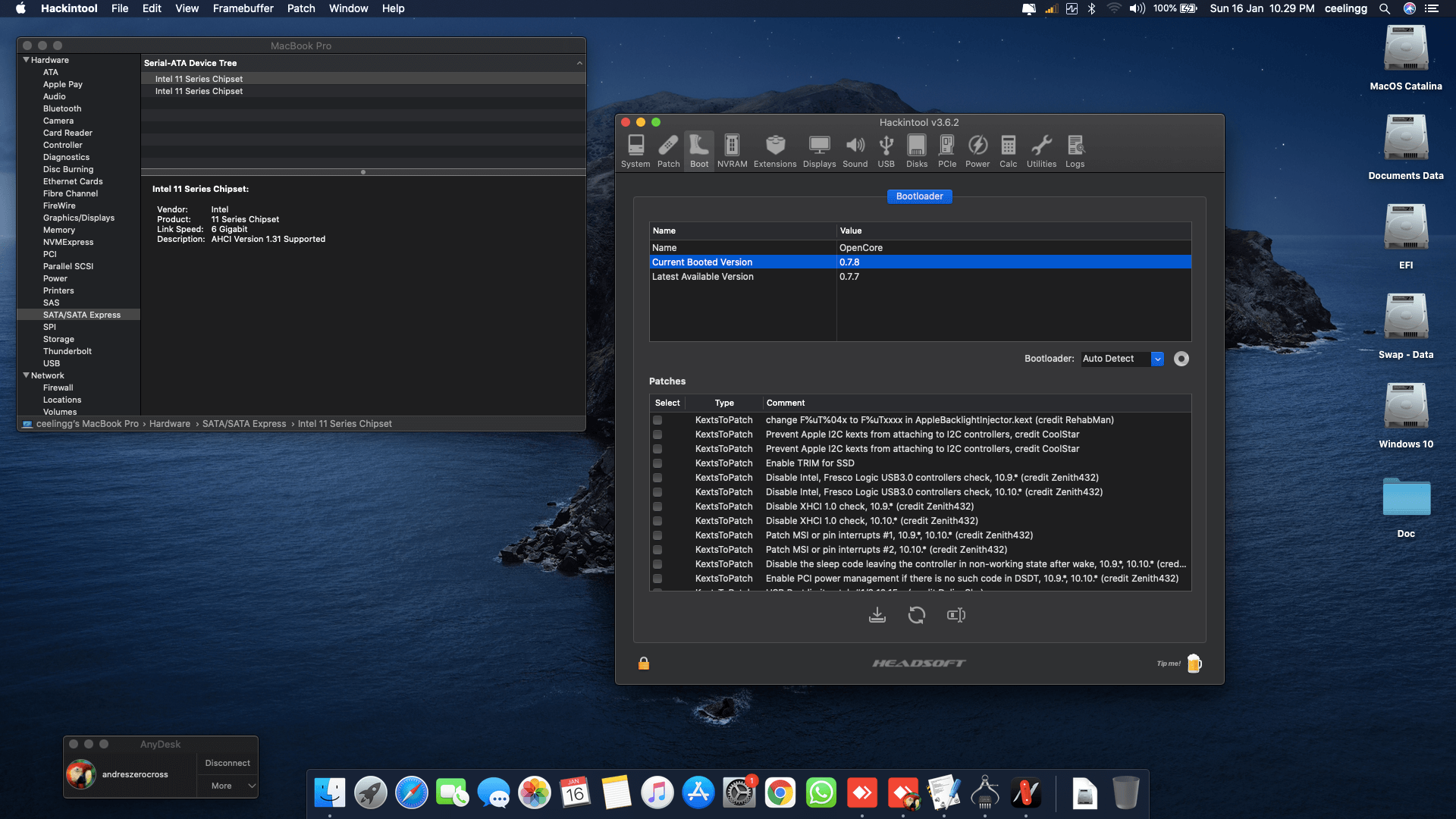Check the AppleBacklightInjector patch checkbox
The image size is (1456, 819).
click(657, 420)
